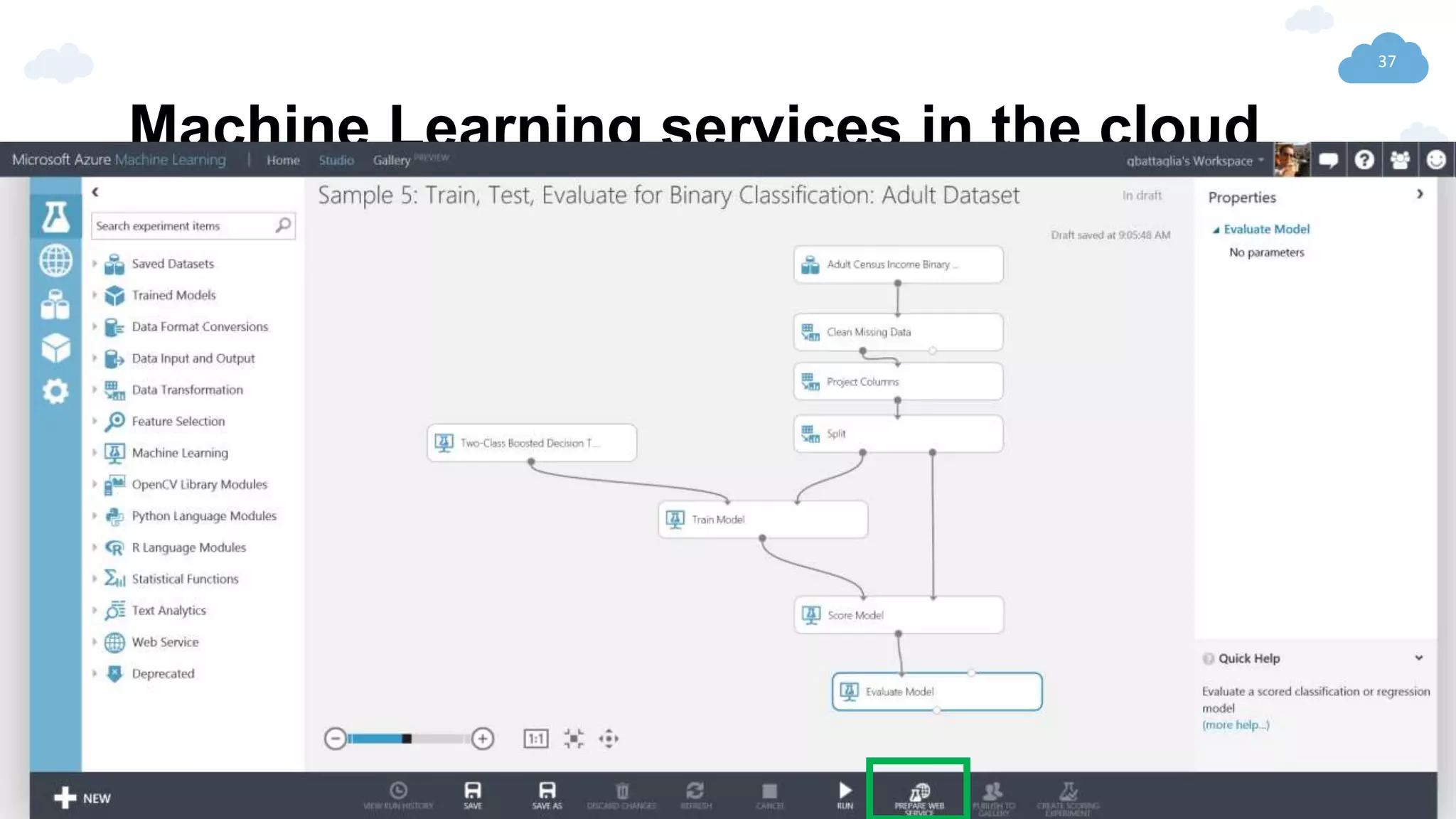Collapse the Quick Help section
Screen dimensions: 1456x819
(1419, 658)
